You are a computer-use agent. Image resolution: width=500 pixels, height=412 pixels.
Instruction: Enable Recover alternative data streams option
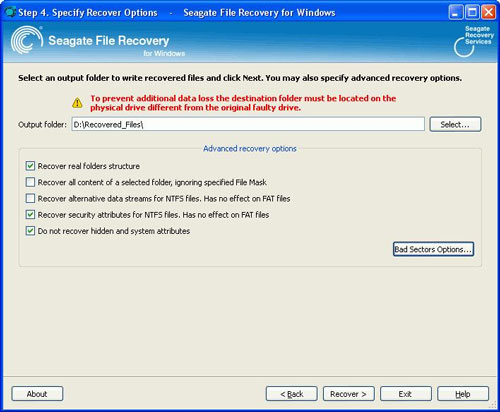click(x=30, y=198)
